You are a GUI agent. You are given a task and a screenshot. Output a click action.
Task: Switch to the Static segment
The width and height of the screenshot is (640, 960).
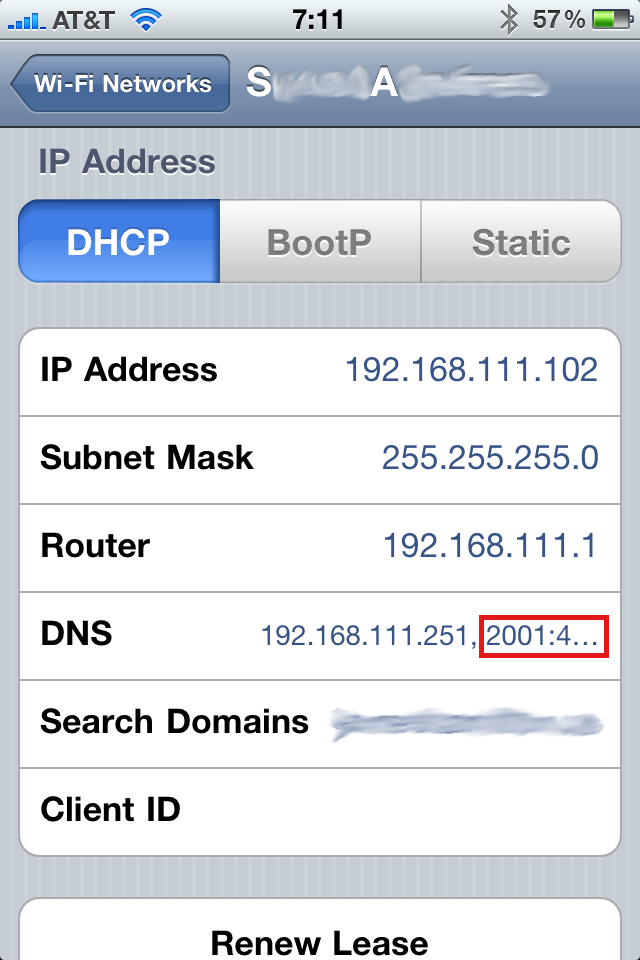coord(521,241)
